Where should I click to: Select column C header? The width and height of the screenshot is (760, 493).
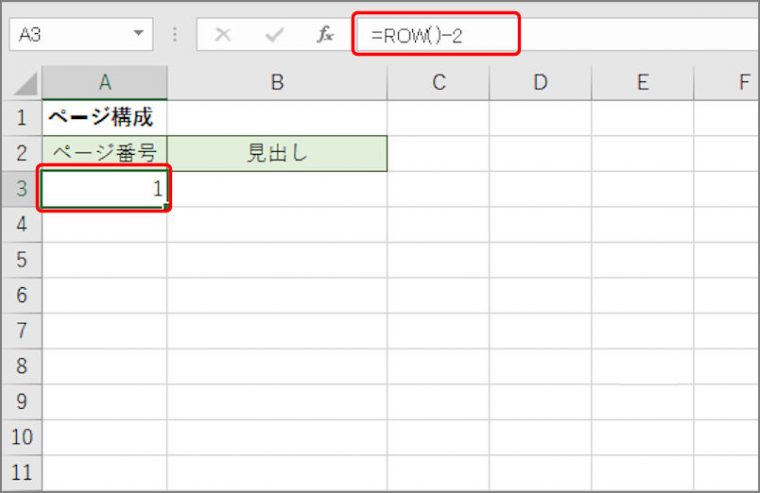439,83
